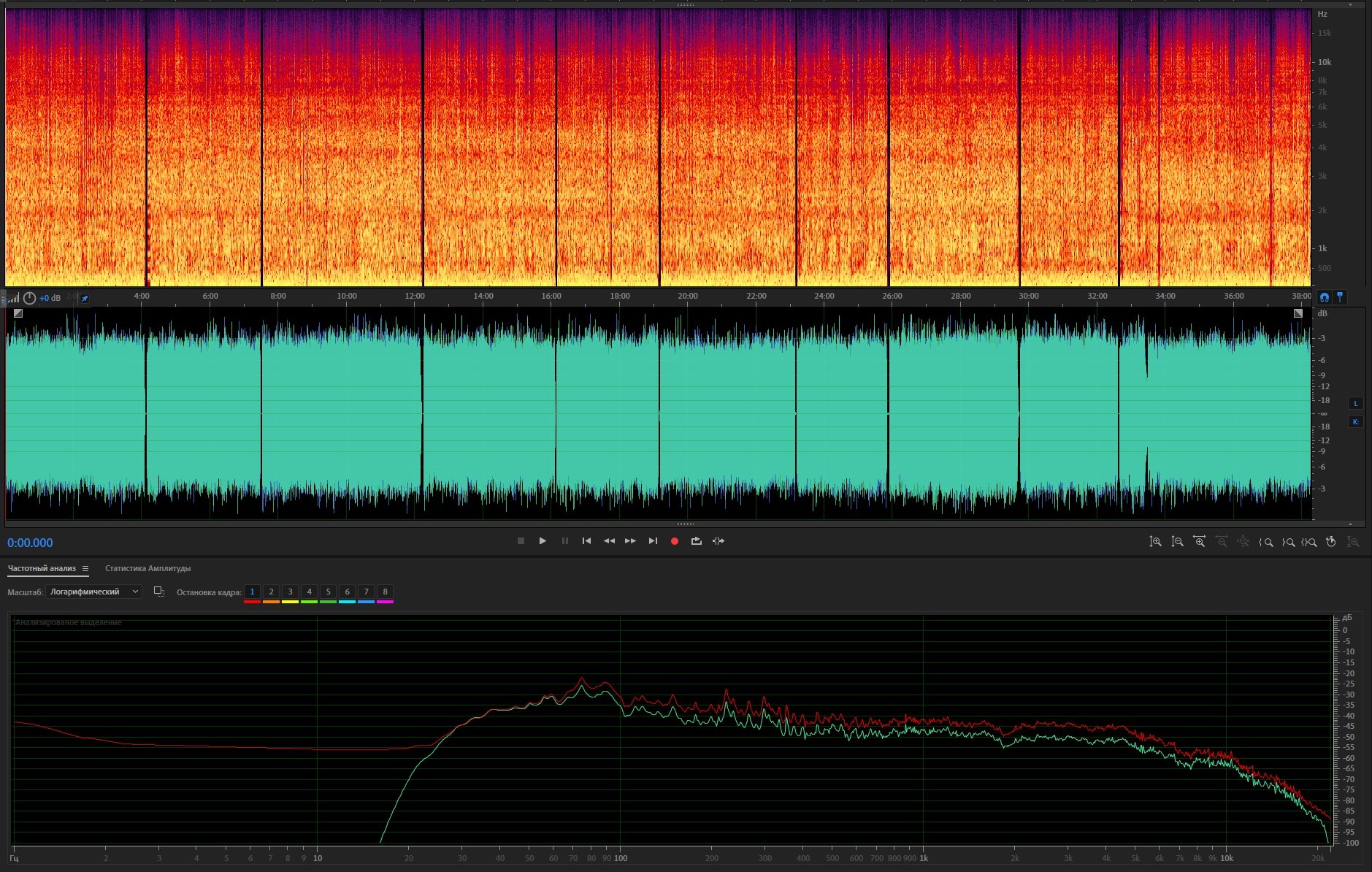
Task: Click the +0 dB volume knob
Action: [29, 298]
